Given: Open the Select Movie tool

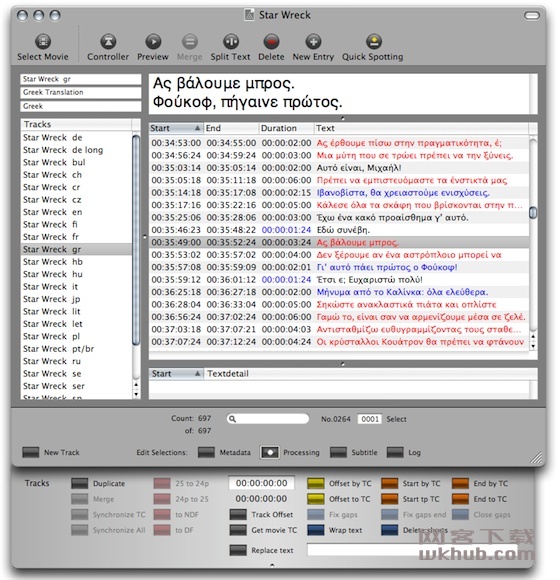Looking at the screenshot, I should tap(43, 42).
